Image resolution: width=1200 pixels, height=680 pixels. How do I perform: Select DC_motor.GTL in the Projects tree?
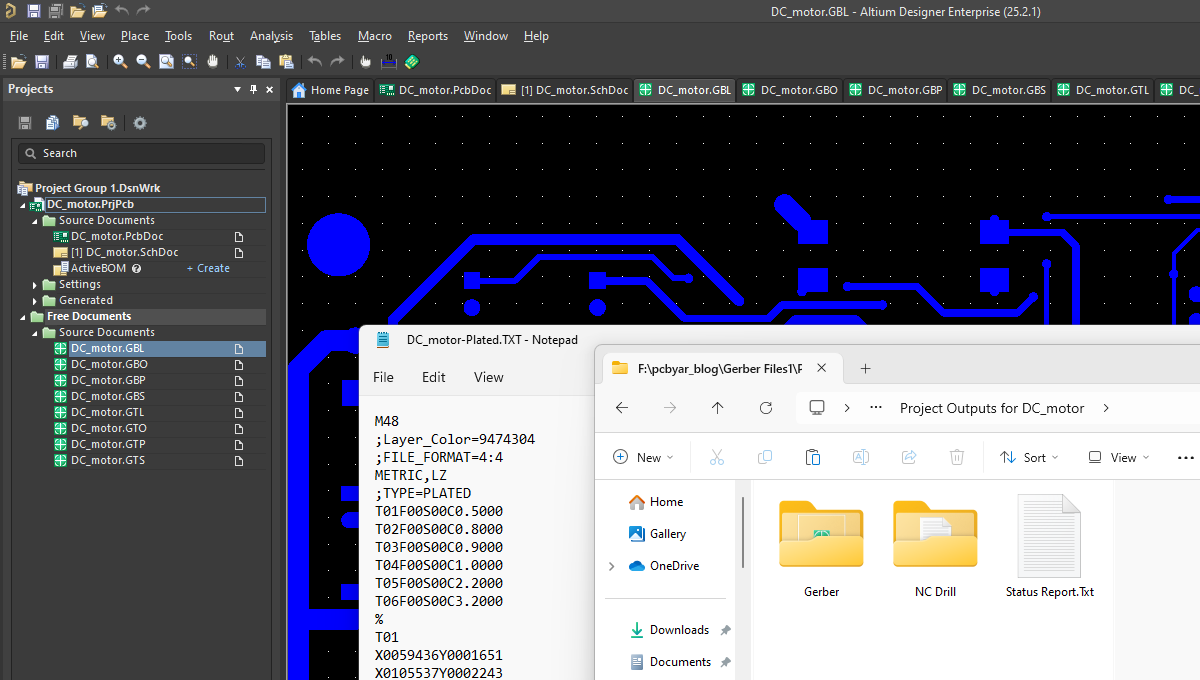point(108,412)
